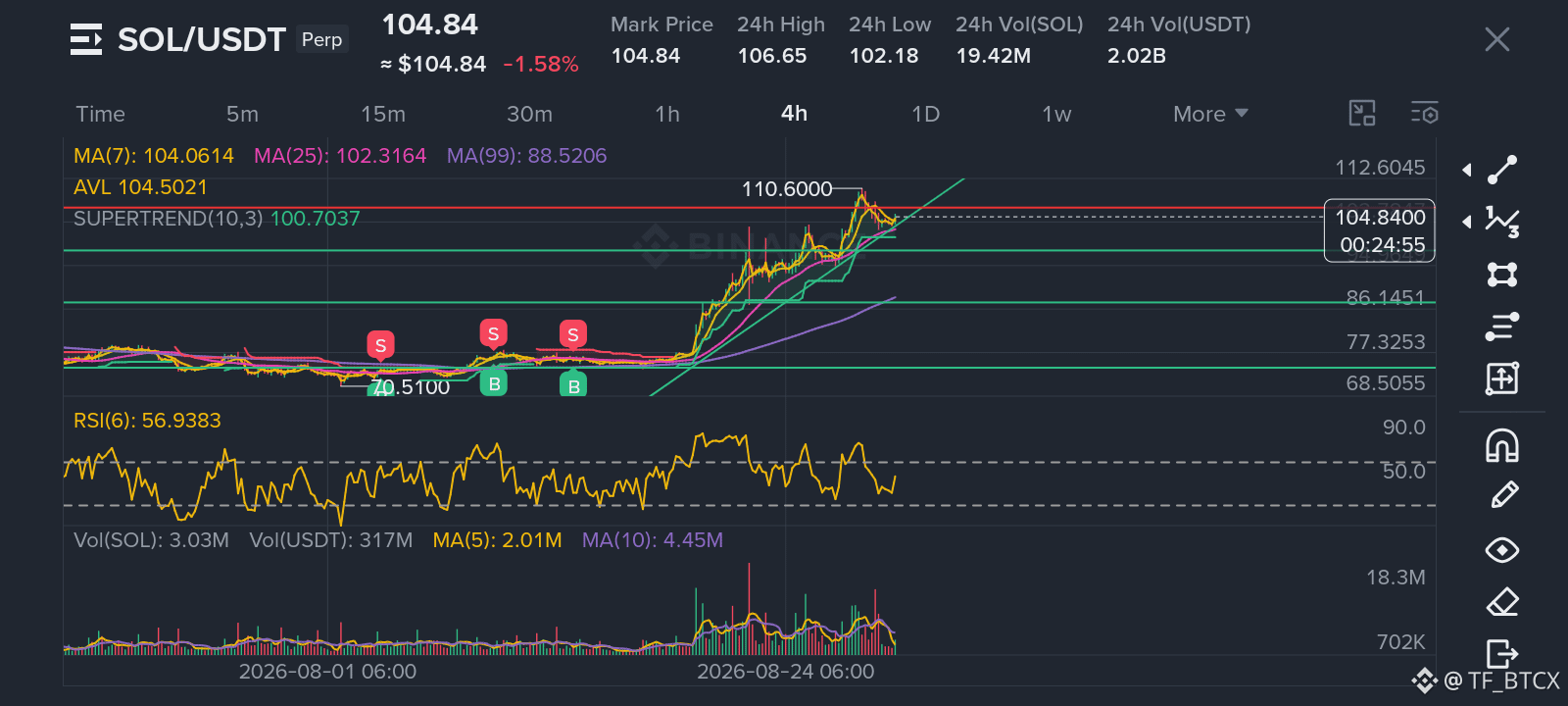Click the current price tag 104.8400

[x=1380, y=230]
